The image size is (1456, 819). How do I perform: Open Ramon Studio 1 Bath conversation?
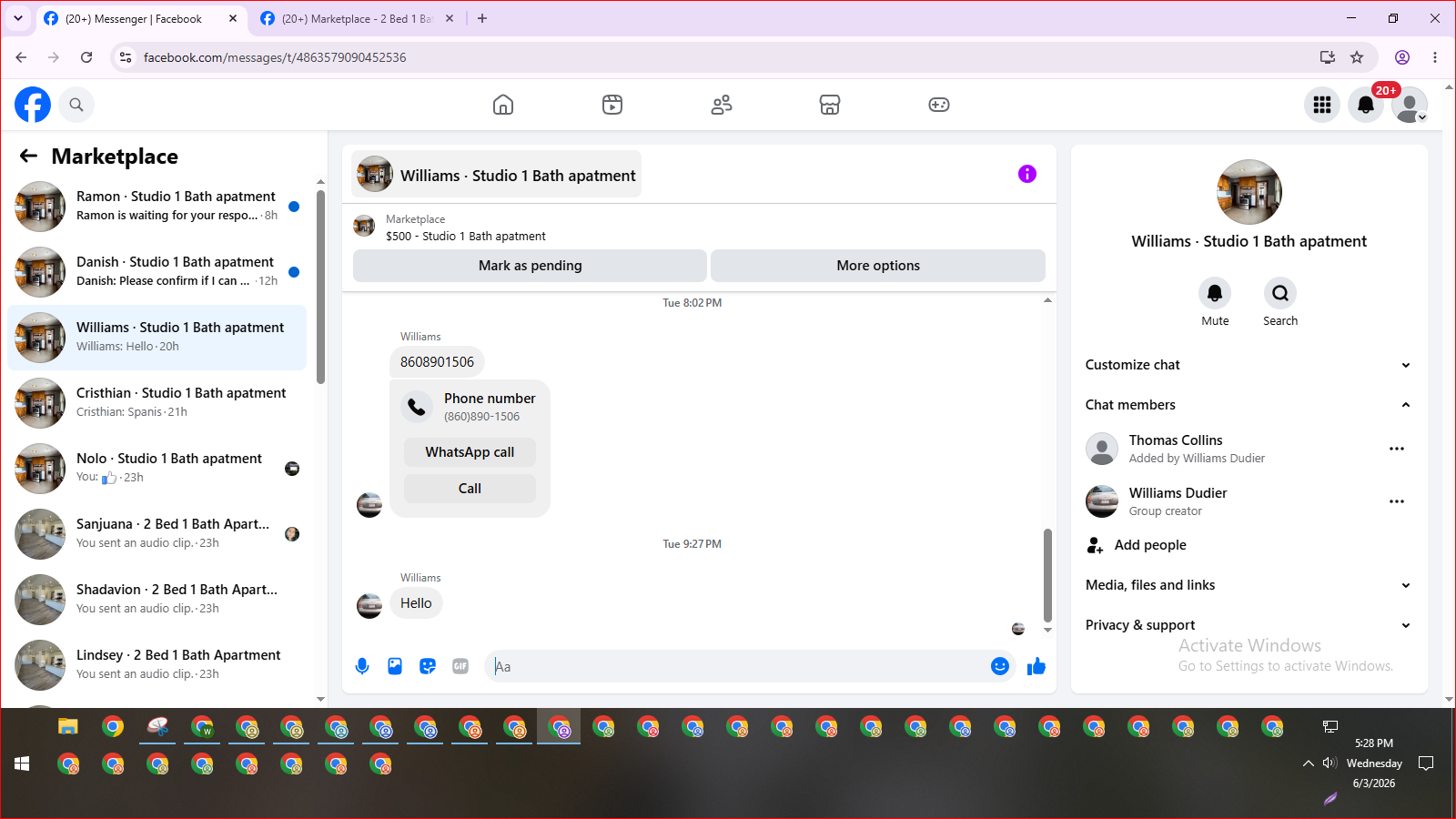(157, 207)
